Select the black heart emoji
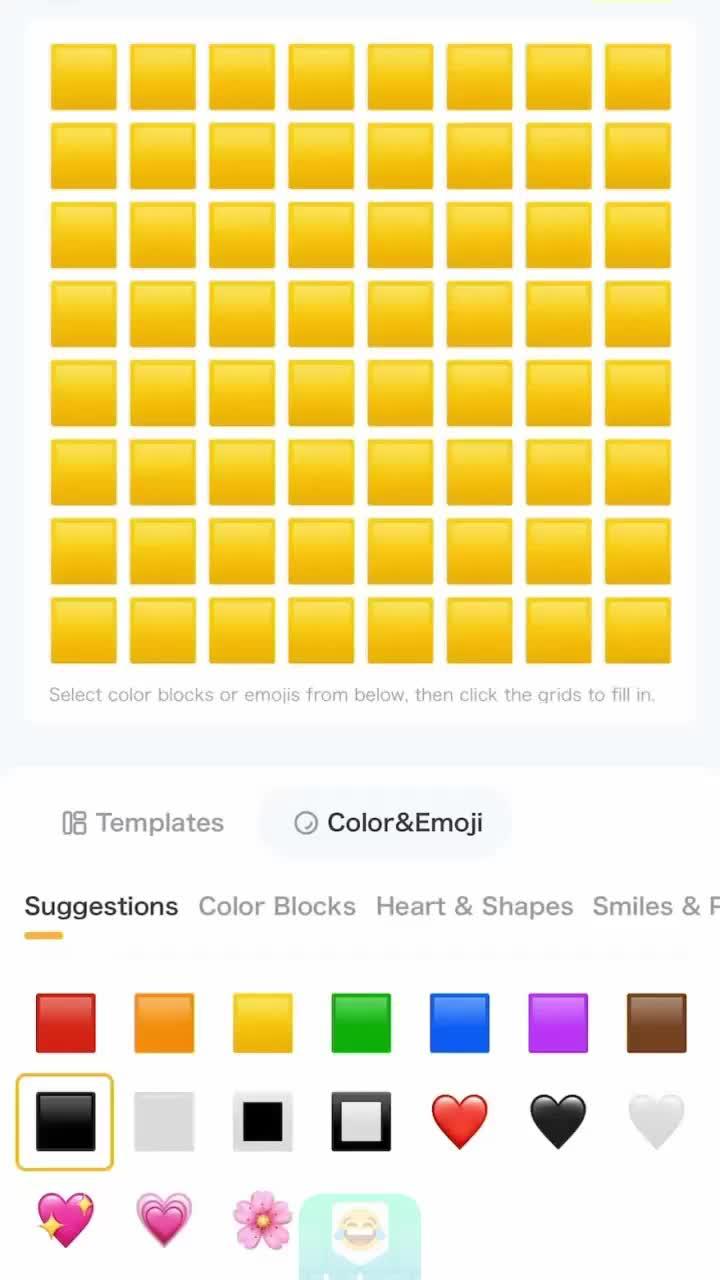The image size is (720, 1280). click(557, 1121)
